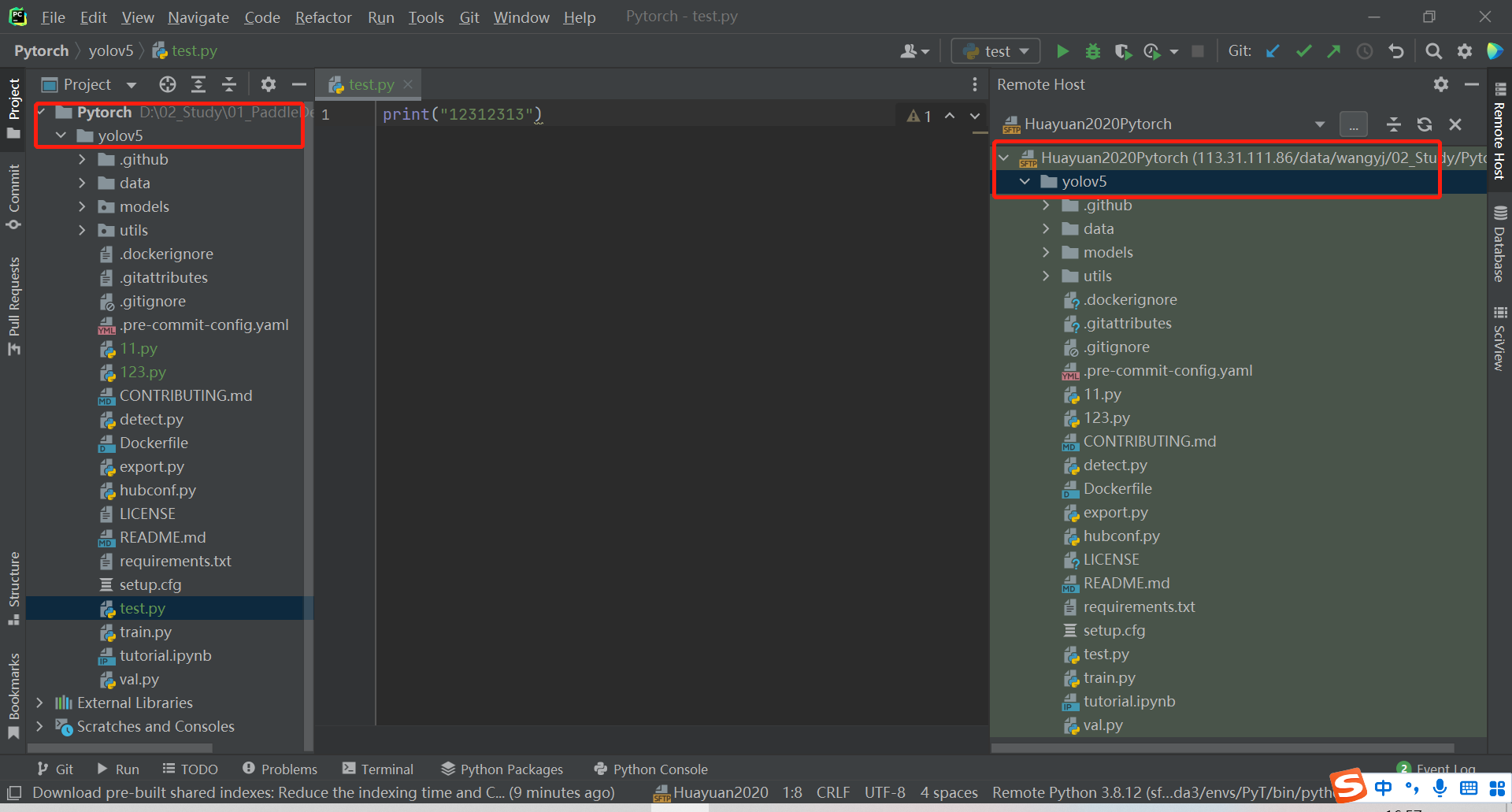
Task: Toggle the Pull Requests tool window
Action: point(13,306)
